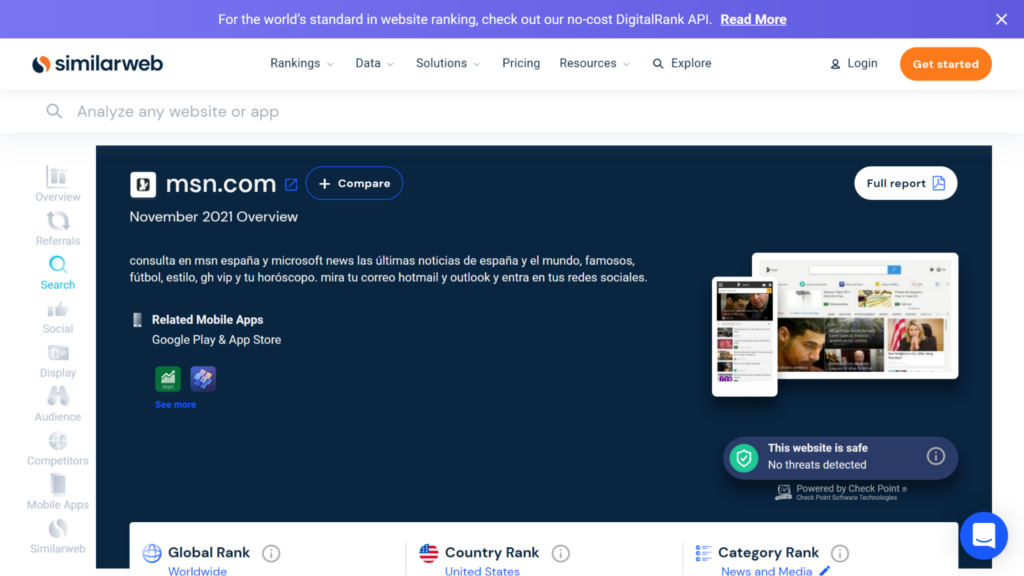The height and width of the screenshot is (576, 1024).
Task: Click the Similarweb logo
Action: (97, 63)
